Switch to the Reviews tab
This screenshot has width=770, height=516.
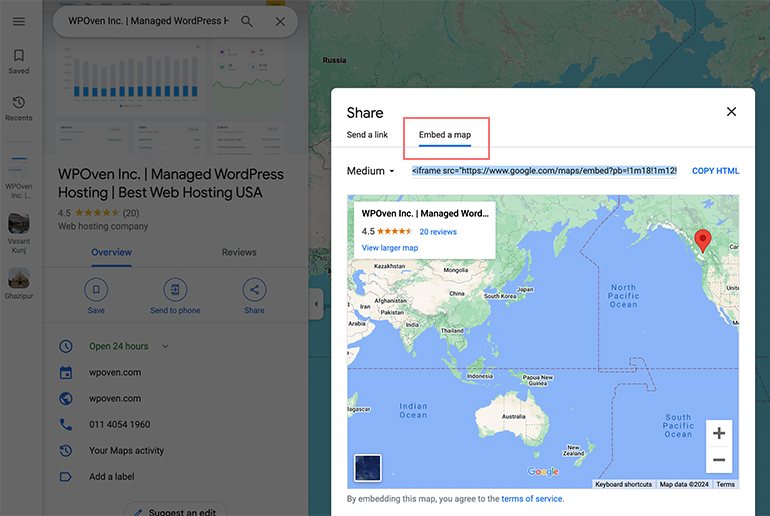click(239, 252)
